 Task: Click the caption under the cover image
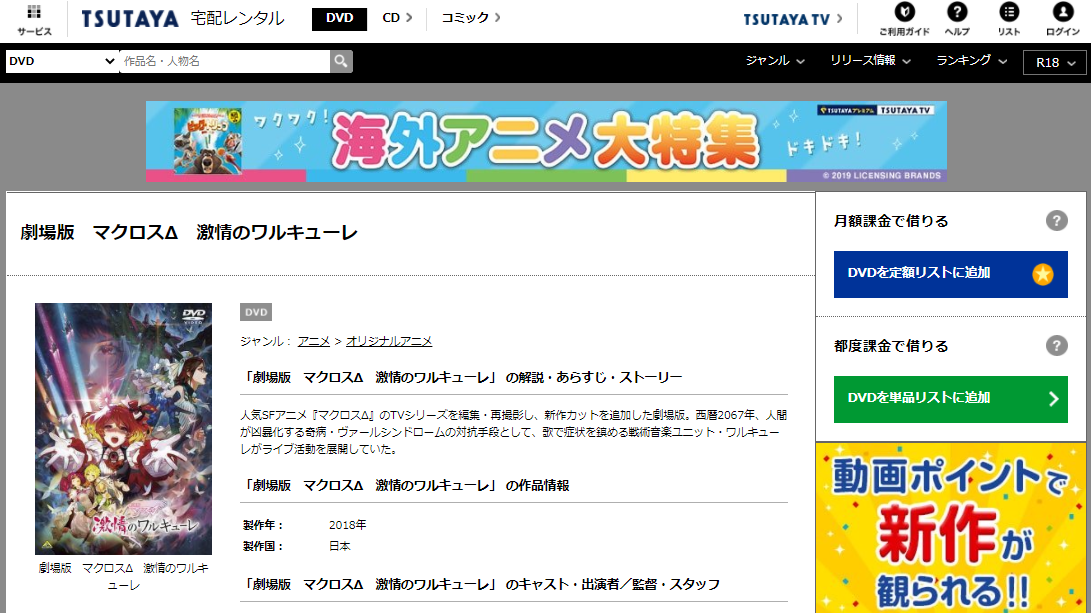pos(123,576)
